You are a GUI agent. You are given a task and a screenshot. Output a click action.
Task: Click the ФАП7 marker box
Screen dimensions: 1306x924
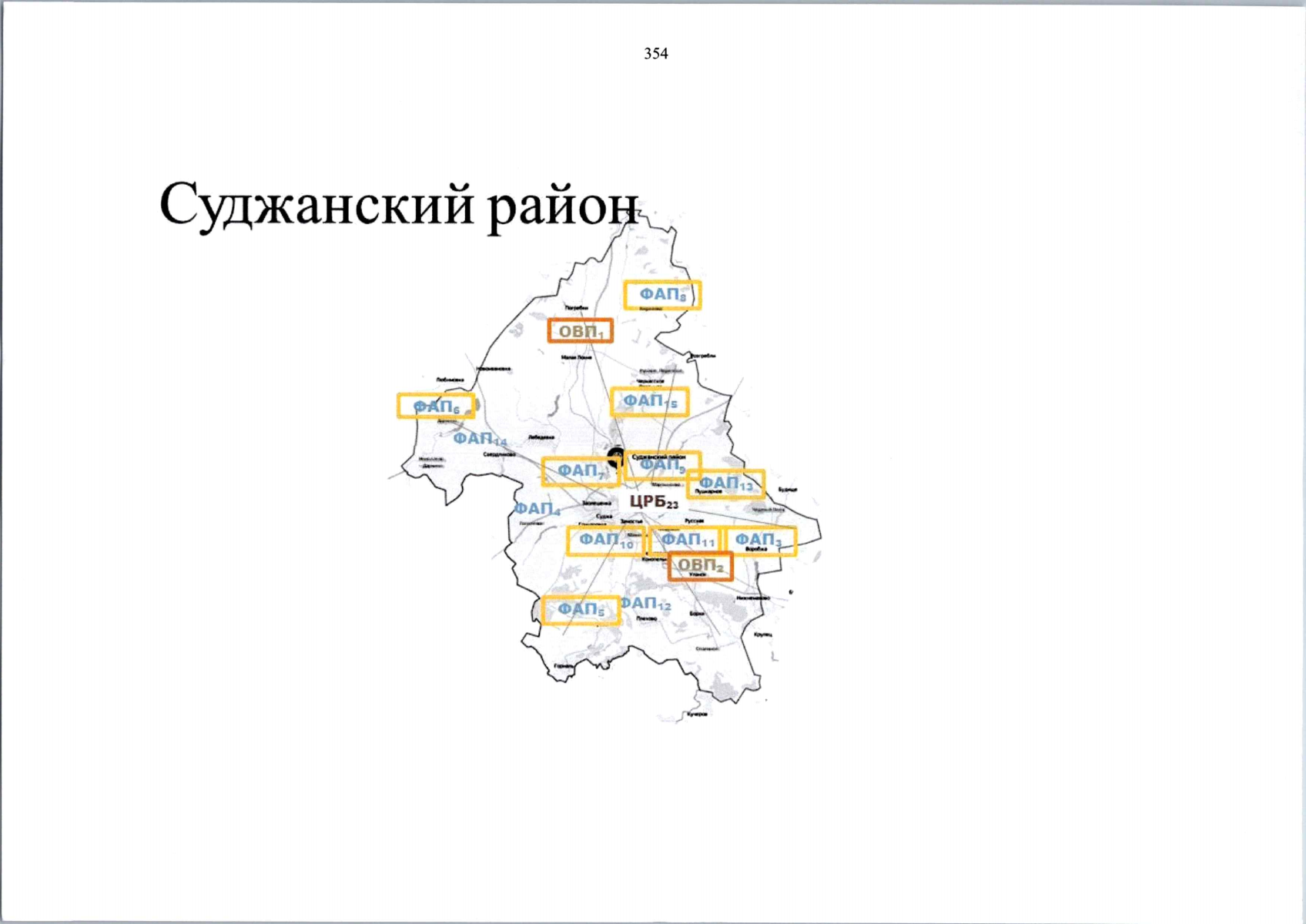coord(579,471)
